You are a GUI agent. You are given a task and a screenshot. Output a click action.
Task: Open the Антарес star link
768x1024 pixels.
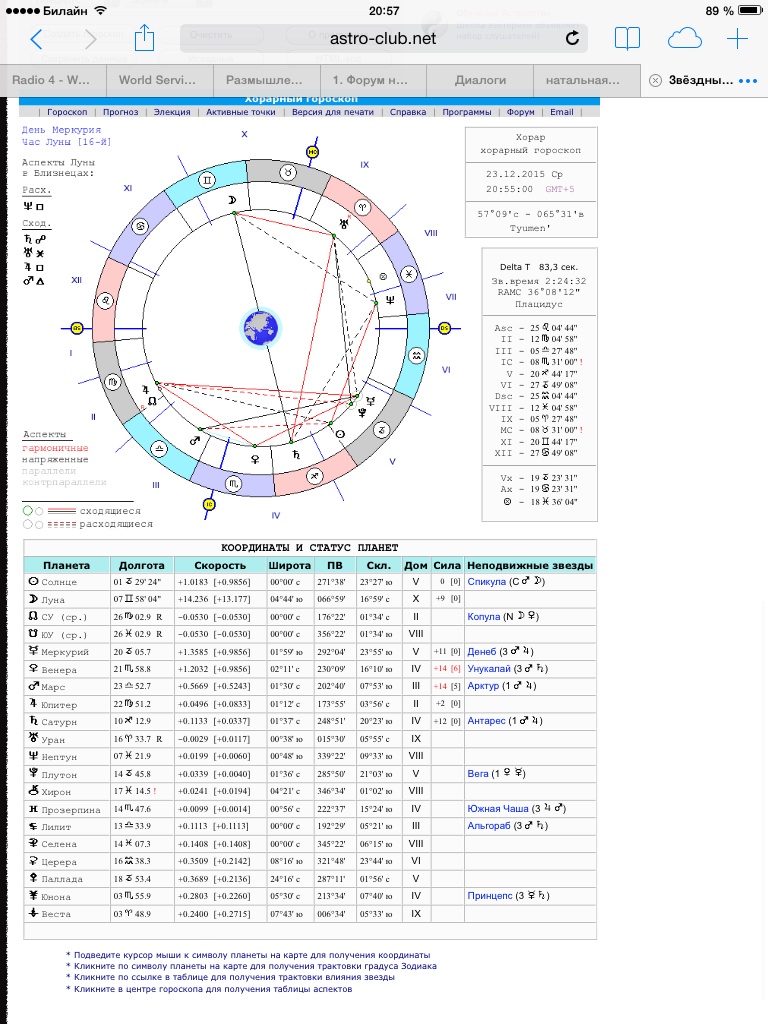pos(487,721)
